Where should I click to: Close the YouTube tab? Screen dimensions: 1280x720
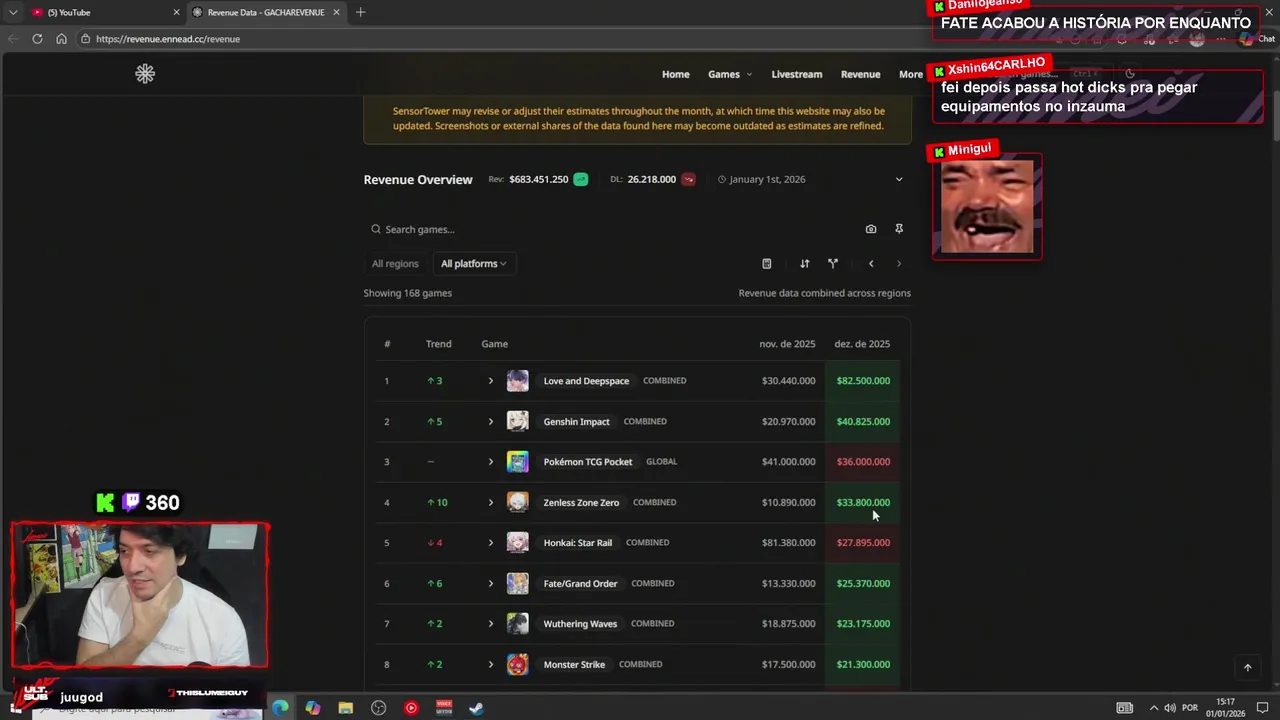coord(177,12)
